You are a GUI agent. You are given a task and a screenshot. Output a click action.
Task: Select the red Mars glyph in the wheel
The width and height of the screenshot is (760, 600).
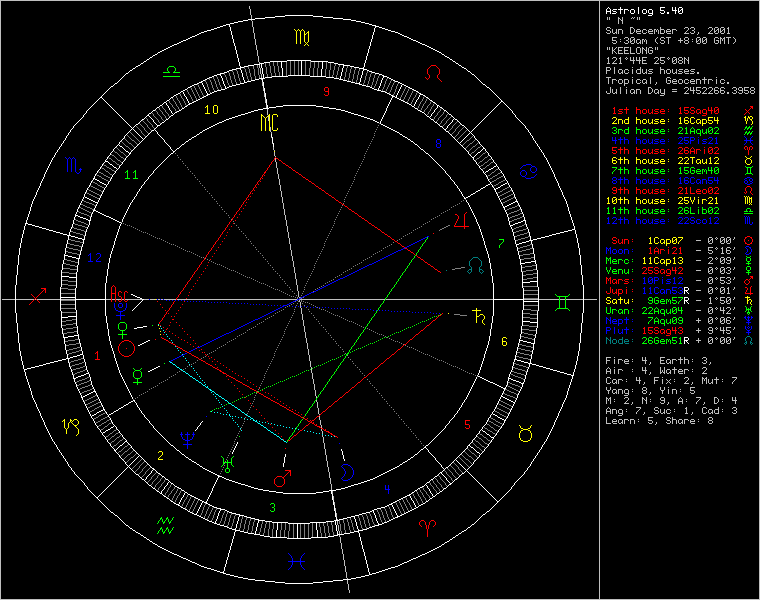(x=283, y=478)
